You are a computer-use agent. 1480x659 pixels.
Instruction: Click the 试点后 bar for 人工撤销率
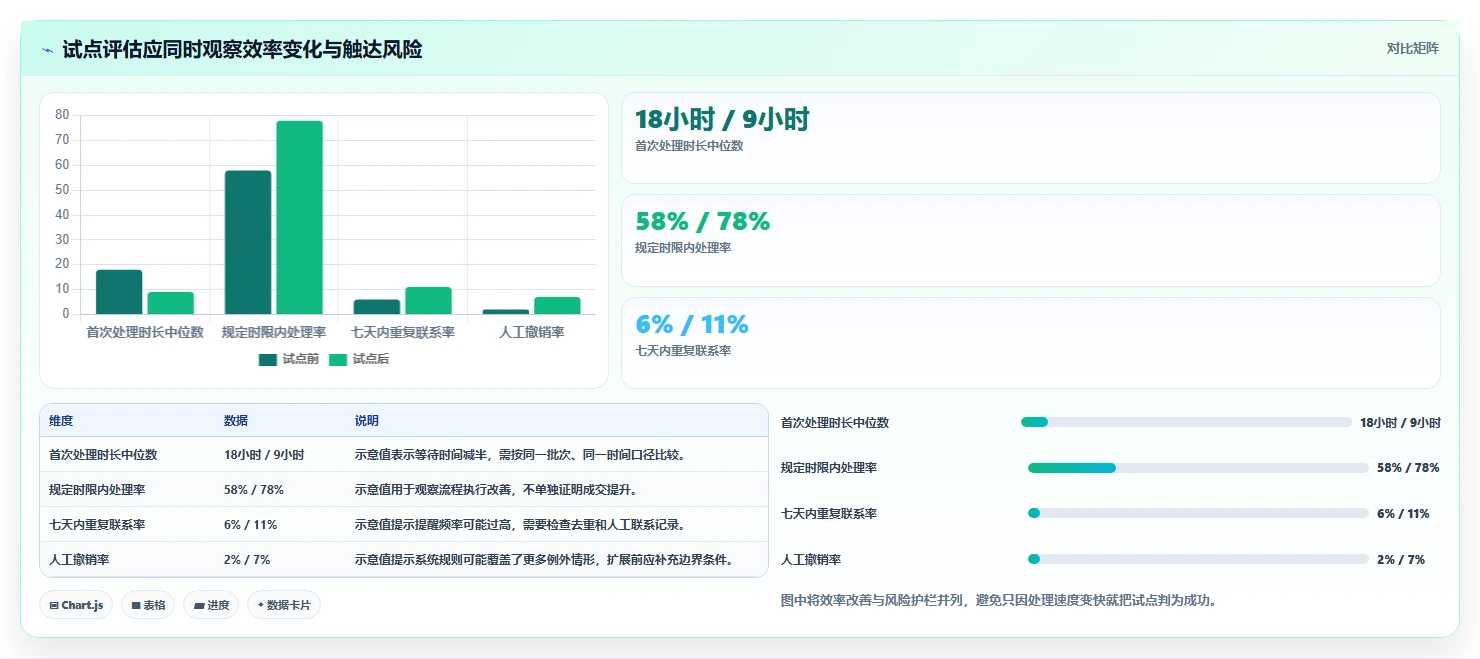coord(558,306)
